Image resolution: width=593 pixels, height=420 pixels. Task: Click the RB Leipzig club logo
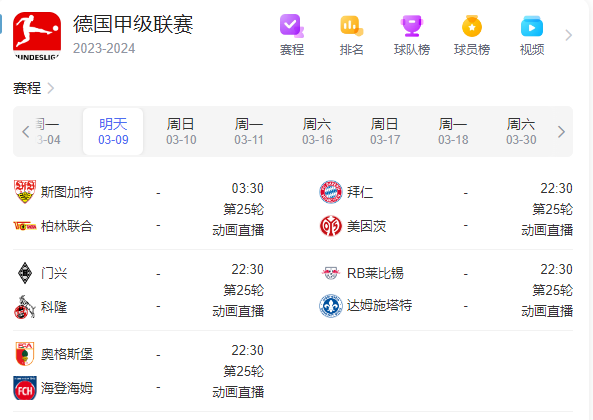[331, 273]
